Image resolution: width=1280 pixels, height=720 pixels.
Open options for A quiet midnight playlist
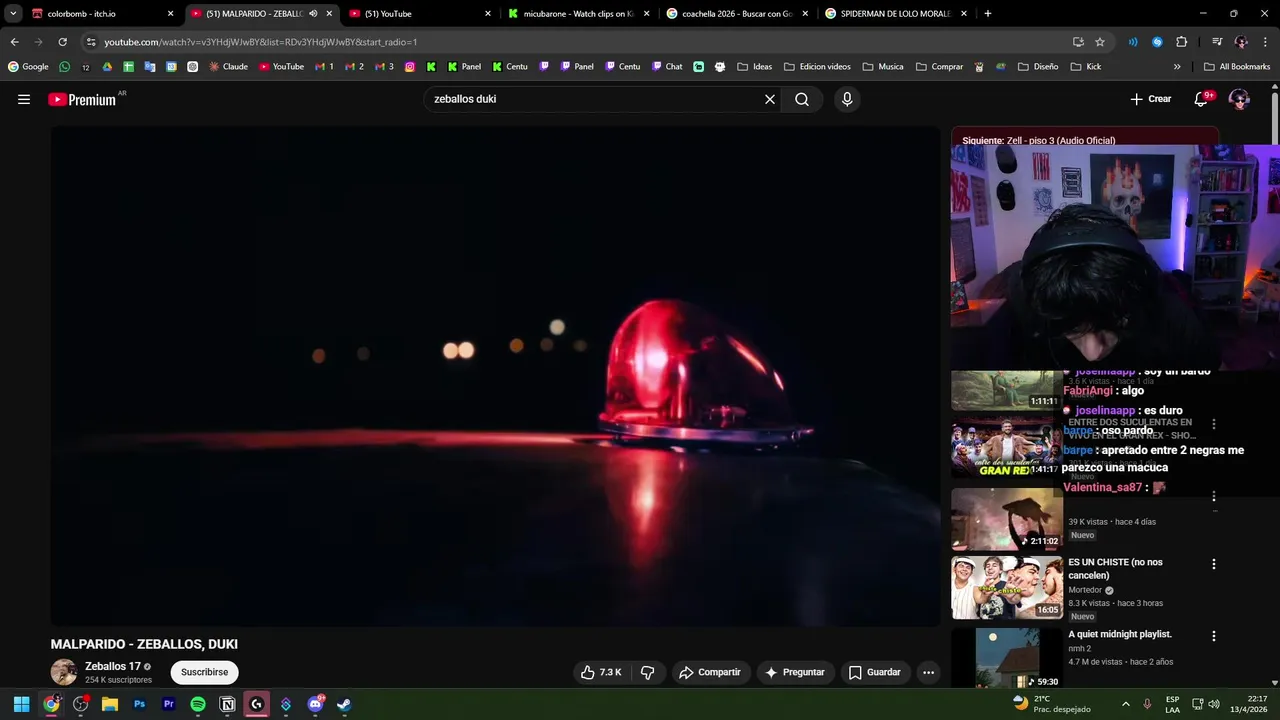pyautogui.click(x=1214, y=636)
